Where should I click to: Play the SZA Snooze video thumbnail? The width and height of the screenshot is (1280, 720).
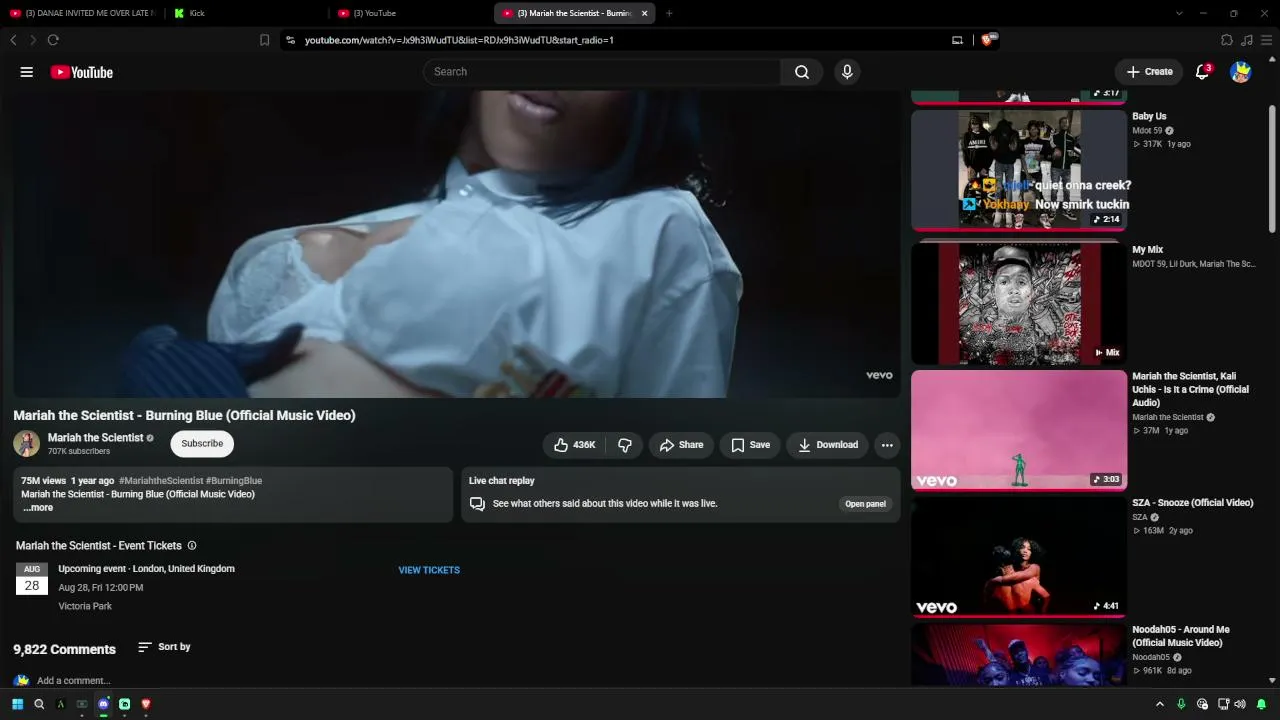tap(1019, 557)
